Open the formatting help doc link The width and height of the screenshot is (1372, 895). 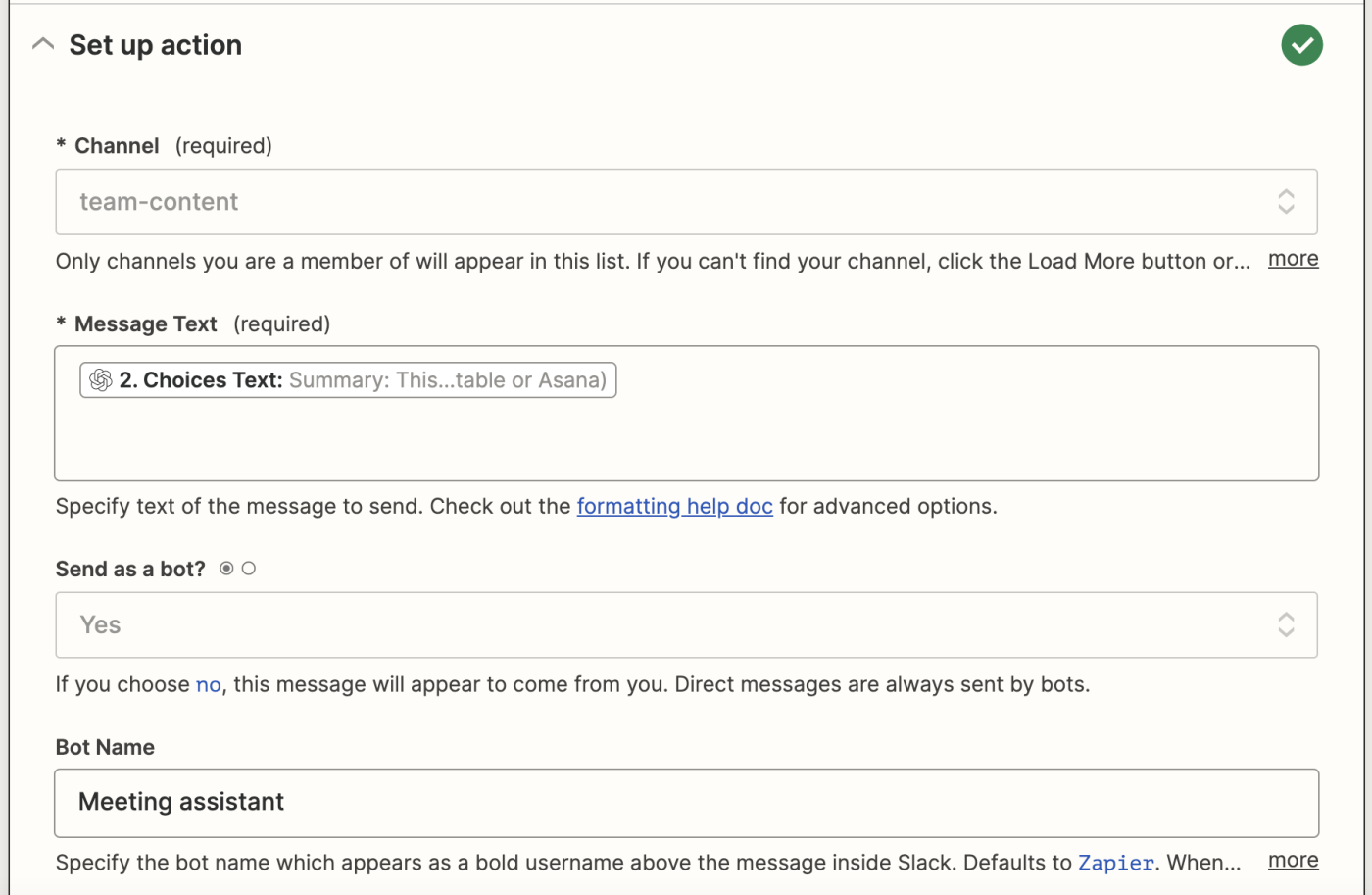[x=674, y=506]
